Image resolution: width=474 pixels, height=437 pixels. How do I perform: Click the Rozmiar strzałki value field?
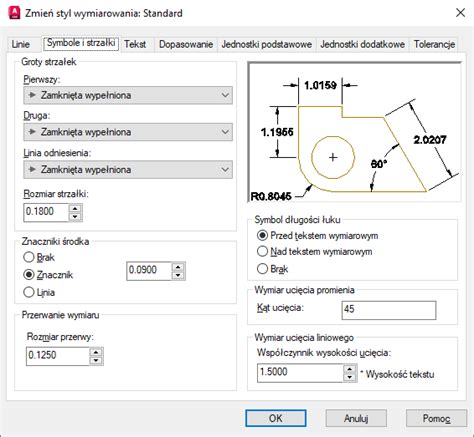pos(46,212)
